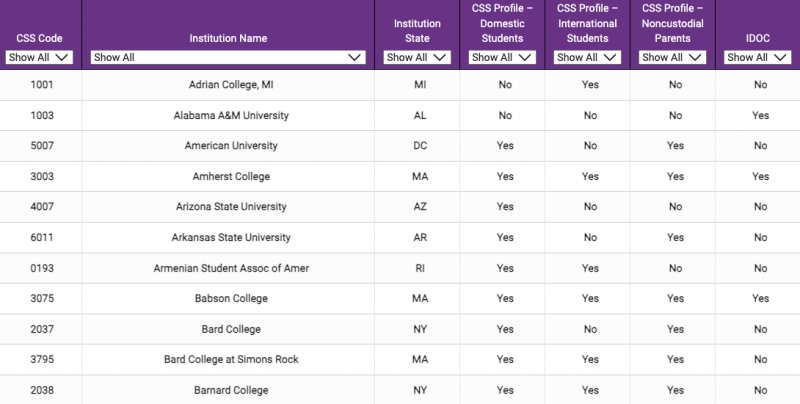This screenshot has height=404, width=800.
Task: Open the CSS Code filter dropdown
Action: tap(39, 57)
